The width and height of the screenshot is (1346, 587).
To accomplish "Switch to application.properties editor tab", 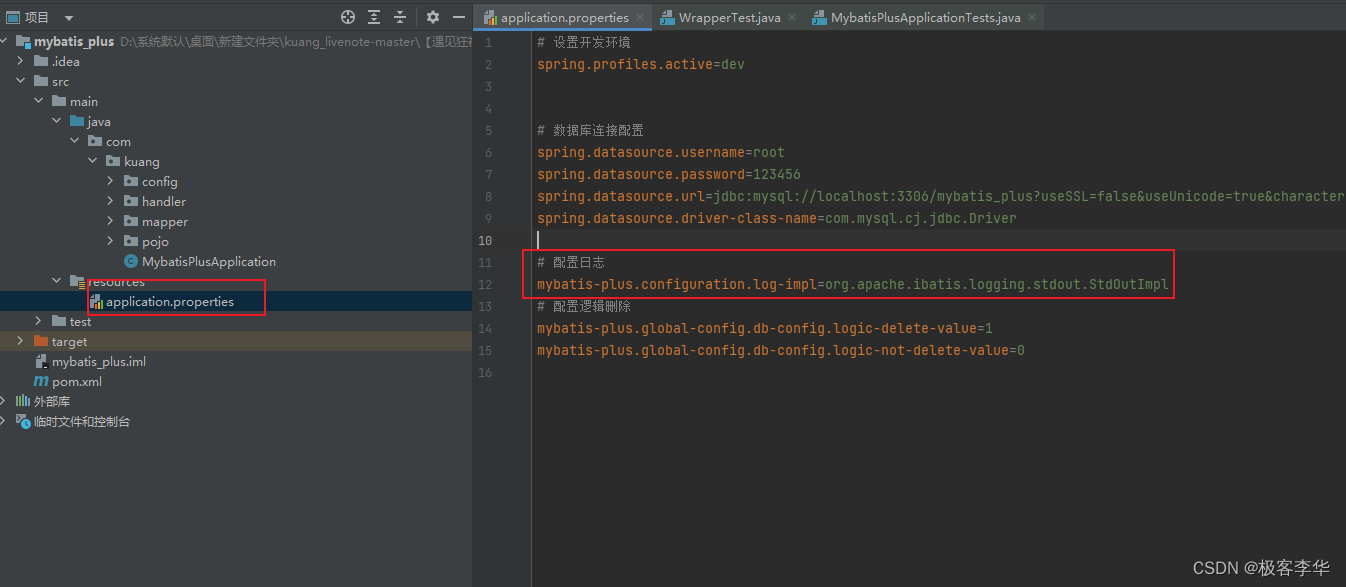I will (564, 17).
